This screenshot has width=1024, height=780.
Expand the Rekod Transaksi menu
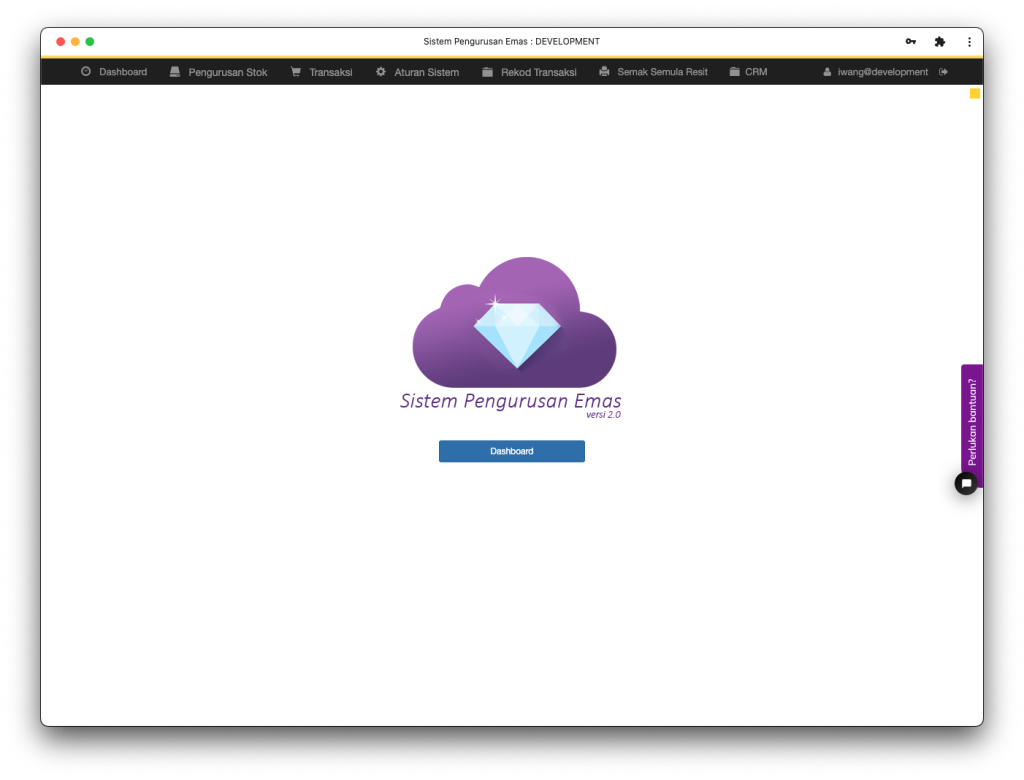point(538,72)
